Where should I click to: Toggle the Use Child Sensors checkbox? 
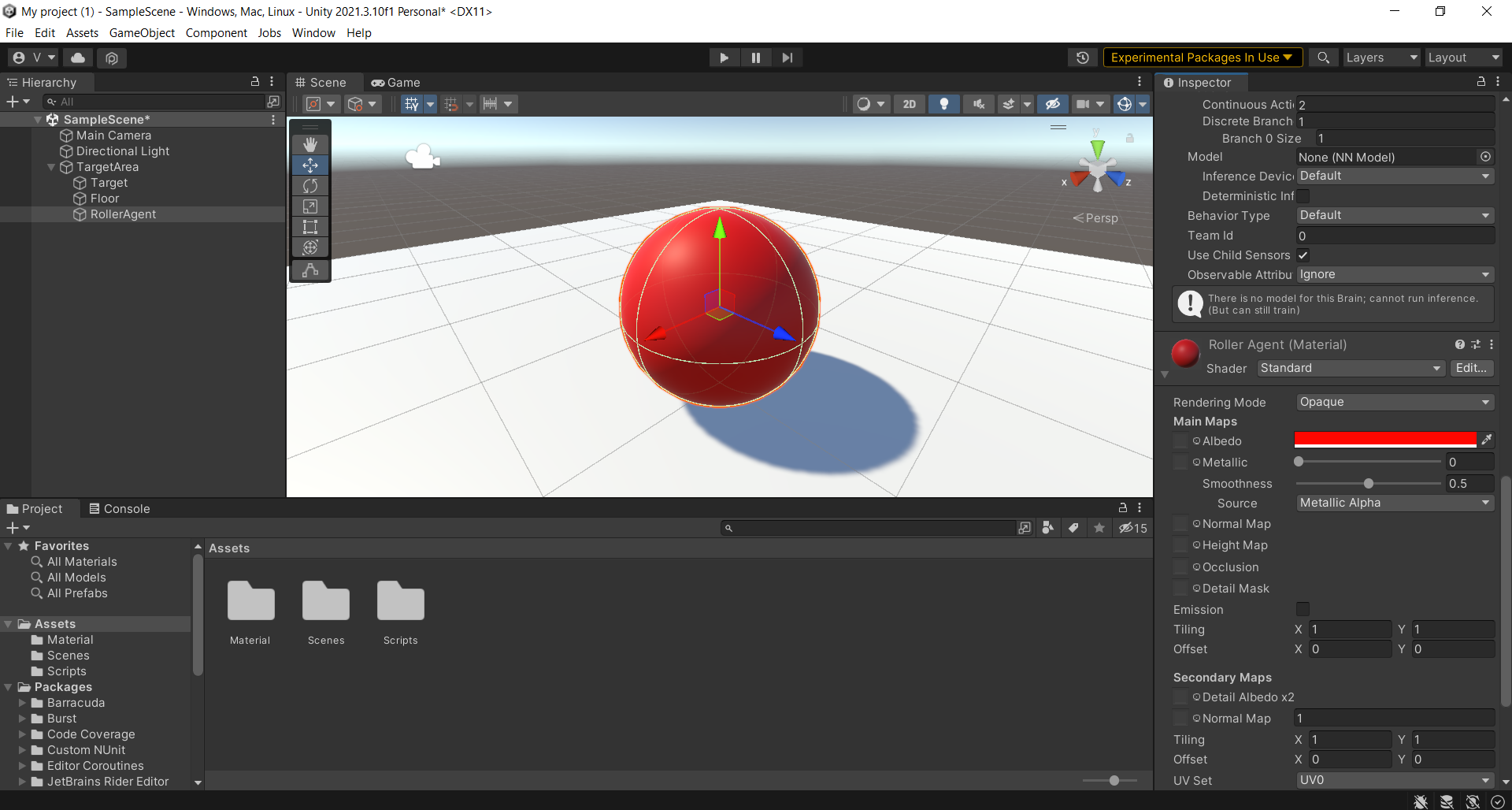[x=1303, y=255]
